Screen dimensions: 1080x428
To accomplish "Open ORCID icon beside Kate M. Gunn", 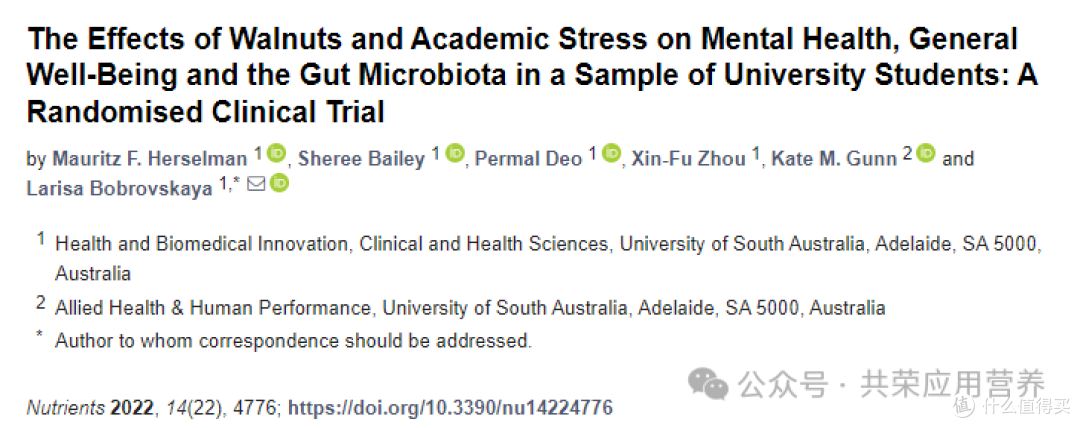I will [926, 153].
